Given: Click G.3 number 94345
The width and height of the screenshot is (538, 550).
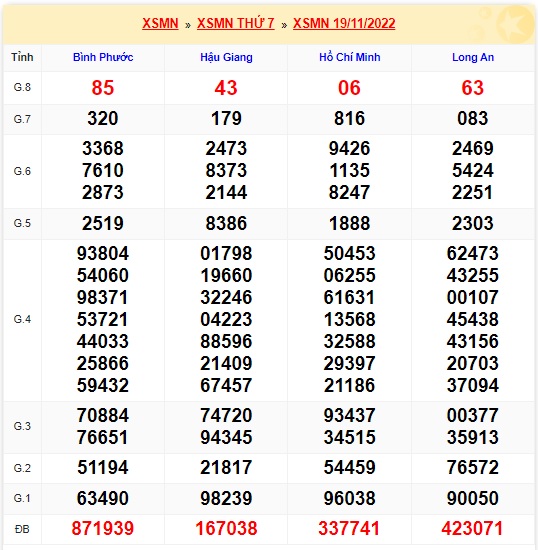Looking at the screenshot, I should (x=226, y=437).
